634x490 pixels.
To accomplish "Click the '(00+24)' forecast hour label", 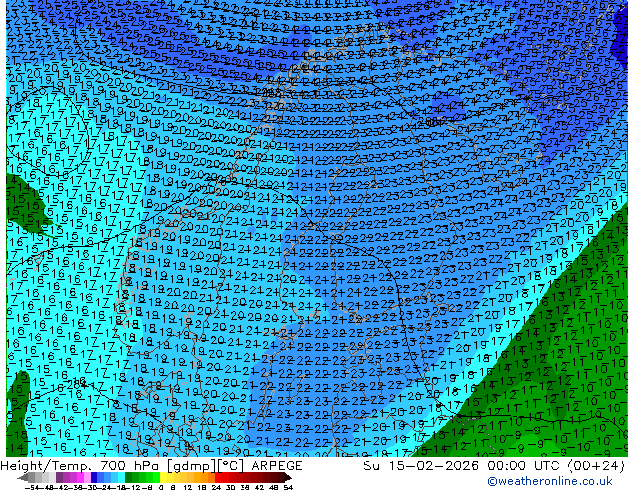I will click(x=596, y=466).
